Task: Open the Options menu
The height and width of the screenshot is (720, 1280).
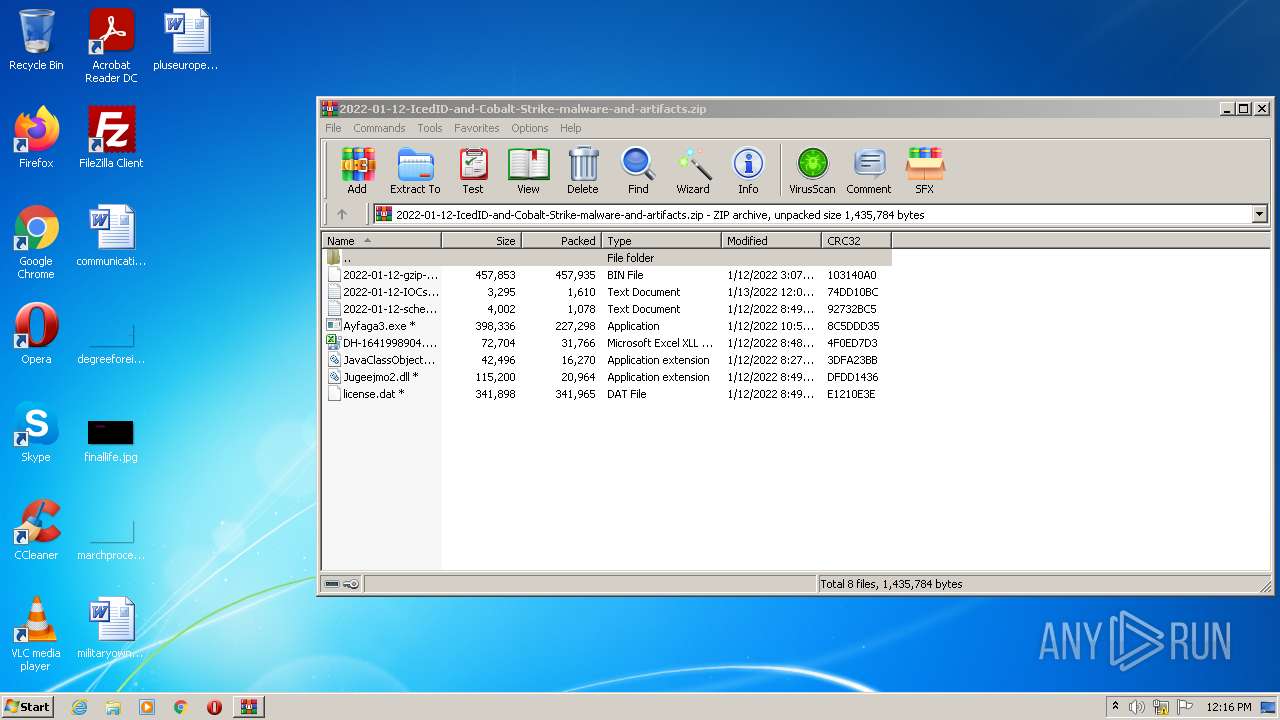Action: pyautogui.click(x=530, y=128)
